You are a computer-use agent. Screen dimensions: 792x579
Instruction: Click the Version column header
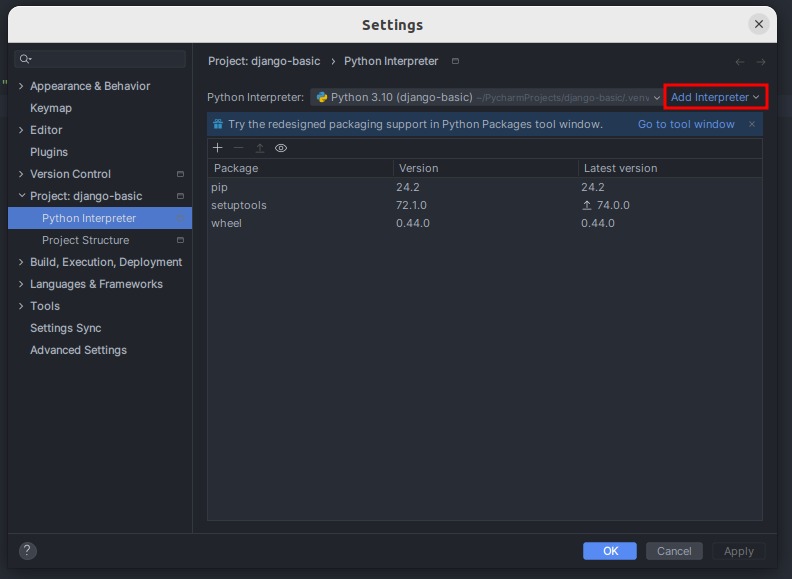[x=485, y=168]
